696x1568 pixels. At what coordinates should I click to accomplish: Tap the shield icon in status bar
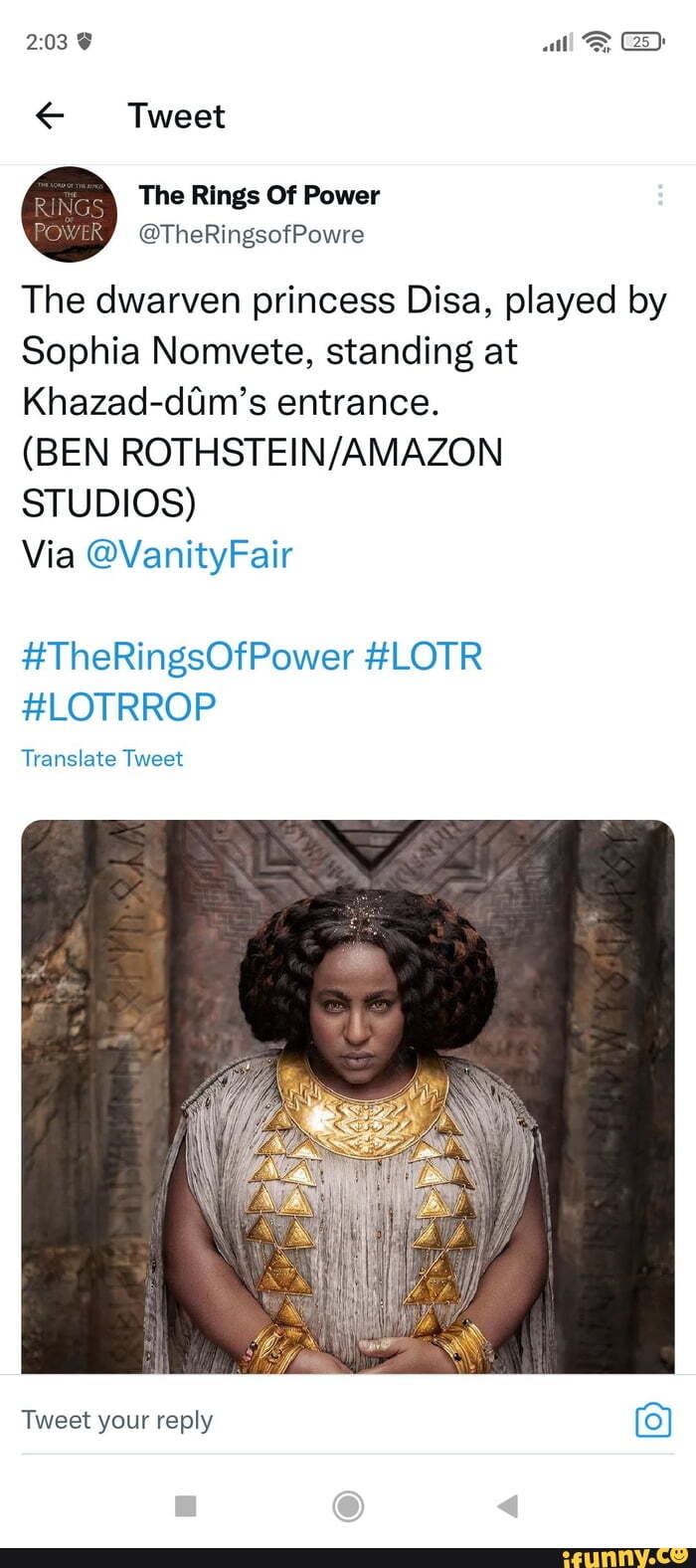point(85,42)
